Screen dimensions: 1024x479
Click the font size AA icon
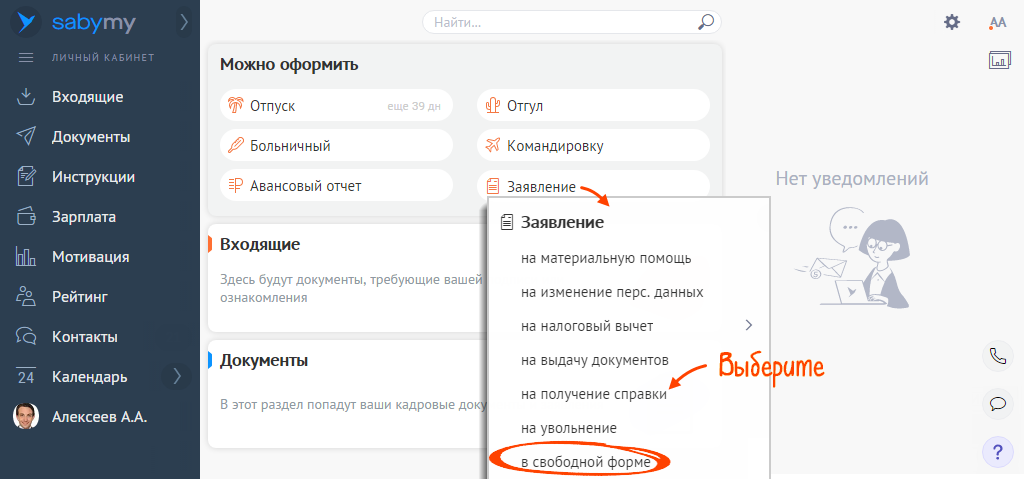tap(997, 22)
